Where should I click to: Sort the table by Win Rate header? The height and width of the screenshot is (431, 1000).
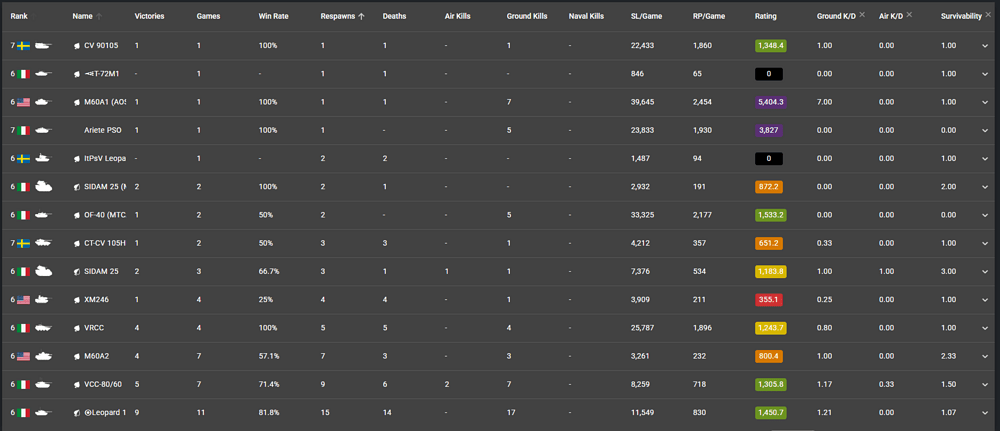point(274,17)
